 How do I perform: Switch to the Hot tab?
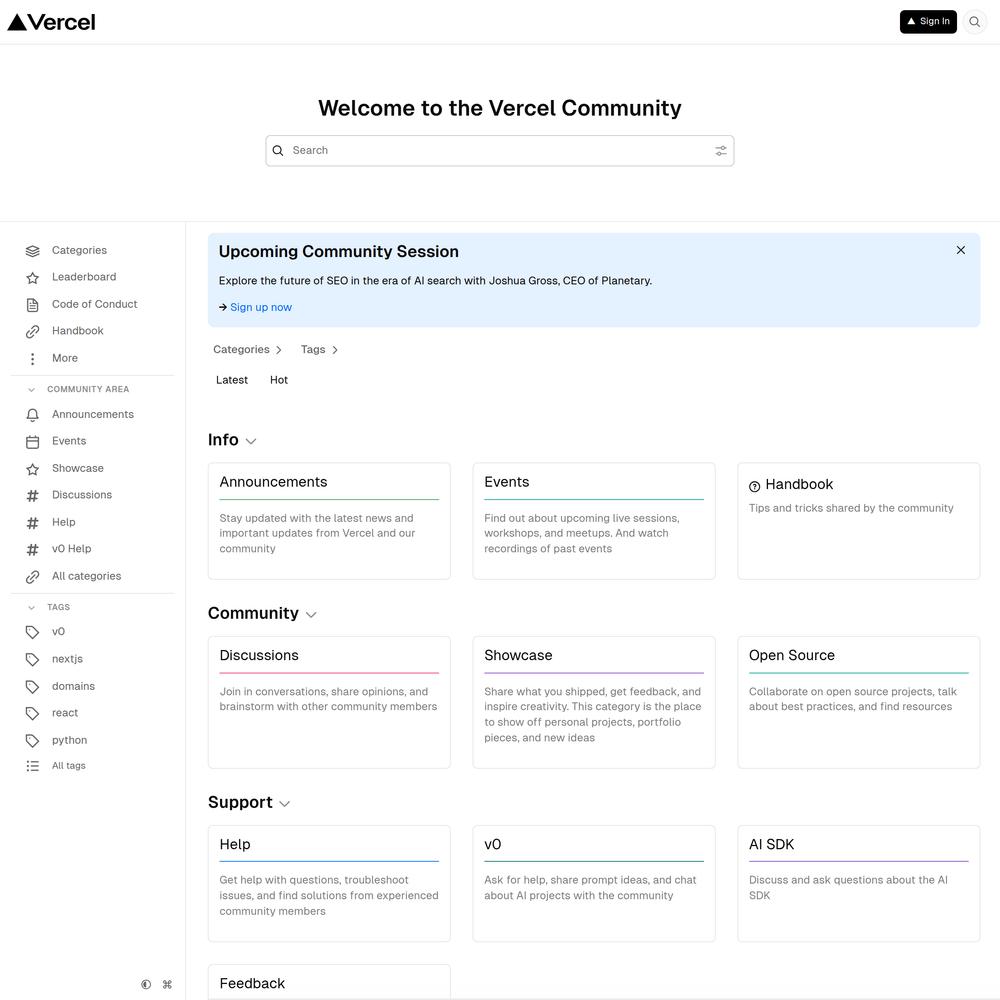point(279,380)
